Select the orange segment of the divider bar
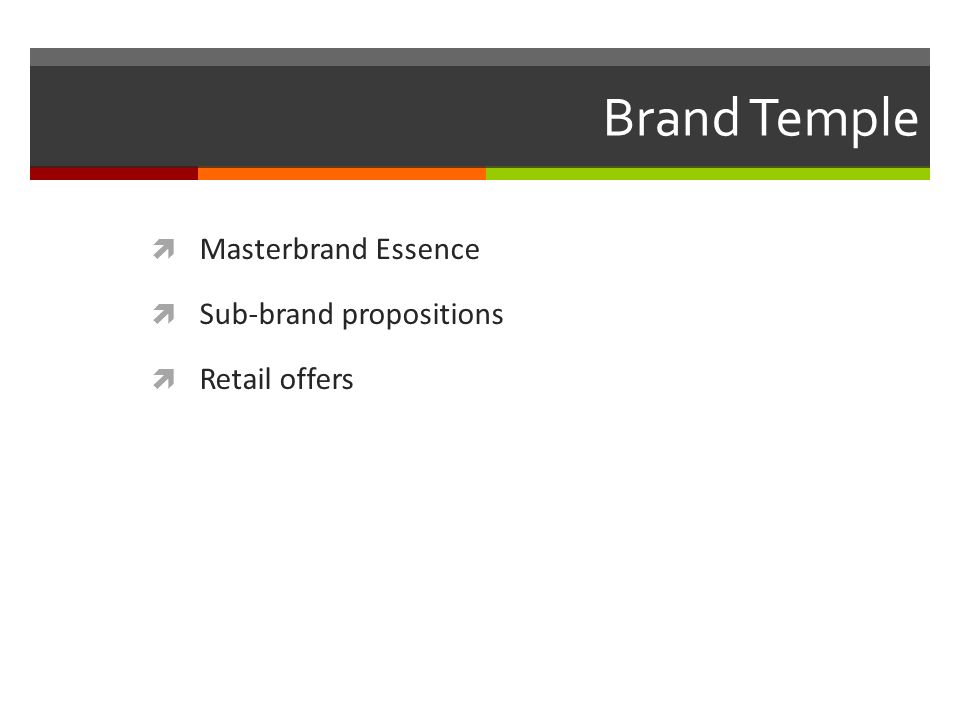 pyautogui.click(x=342, y=174)
